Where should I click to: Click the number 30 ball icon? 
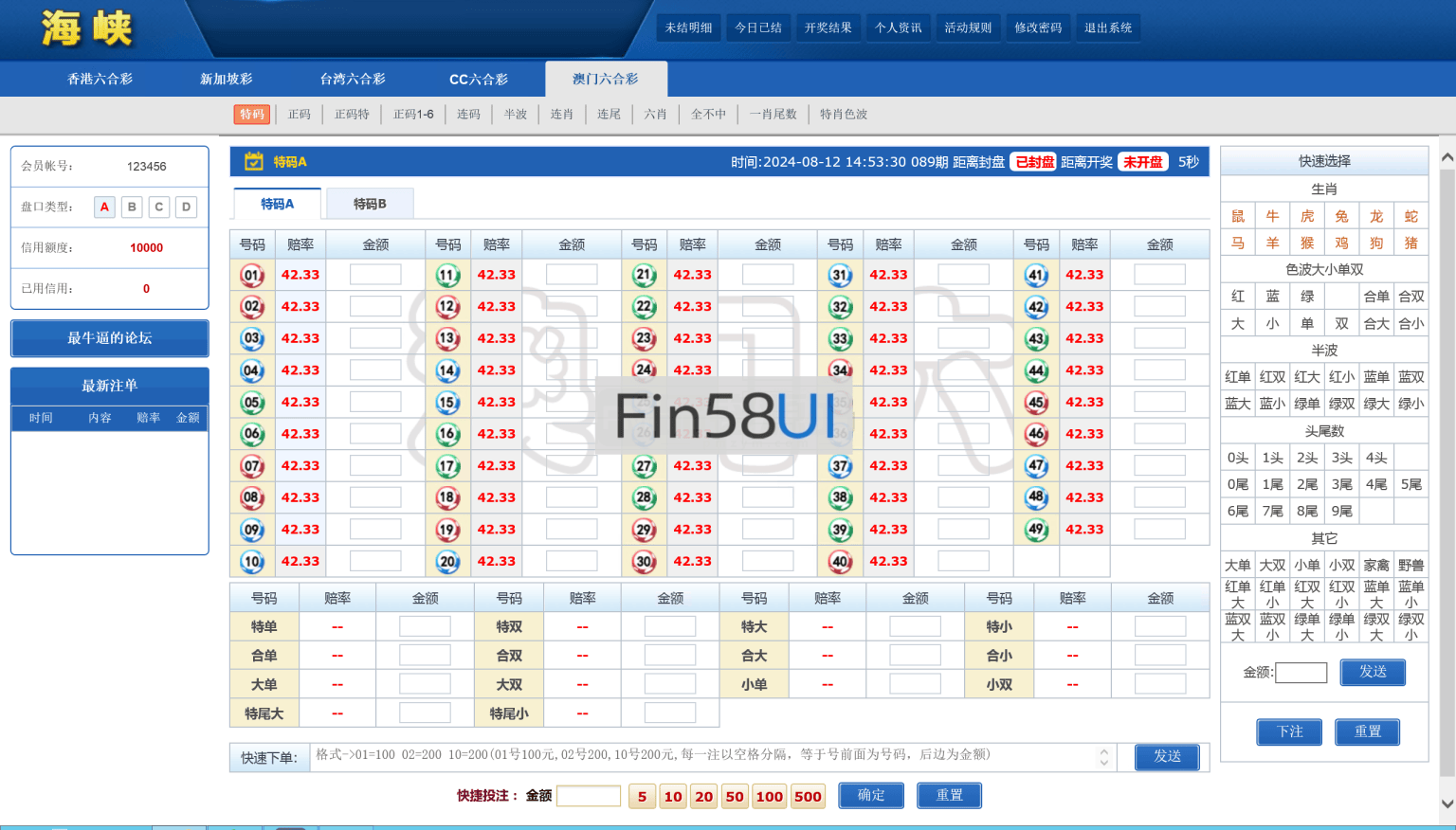645,562
